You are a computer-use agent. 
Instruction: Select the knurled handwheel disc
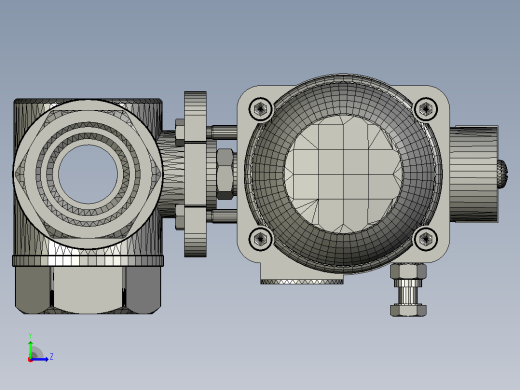(195, 174)
